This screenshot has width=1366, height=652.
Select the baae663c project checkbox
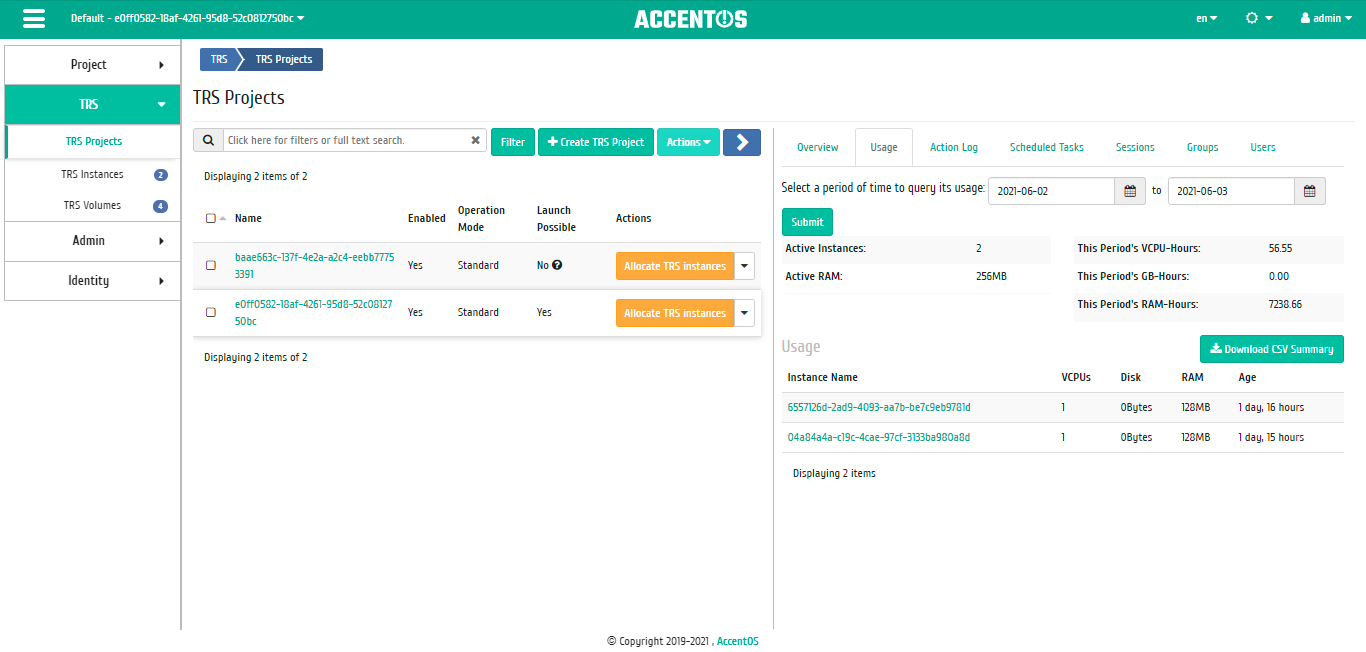(x=210, y=265)
